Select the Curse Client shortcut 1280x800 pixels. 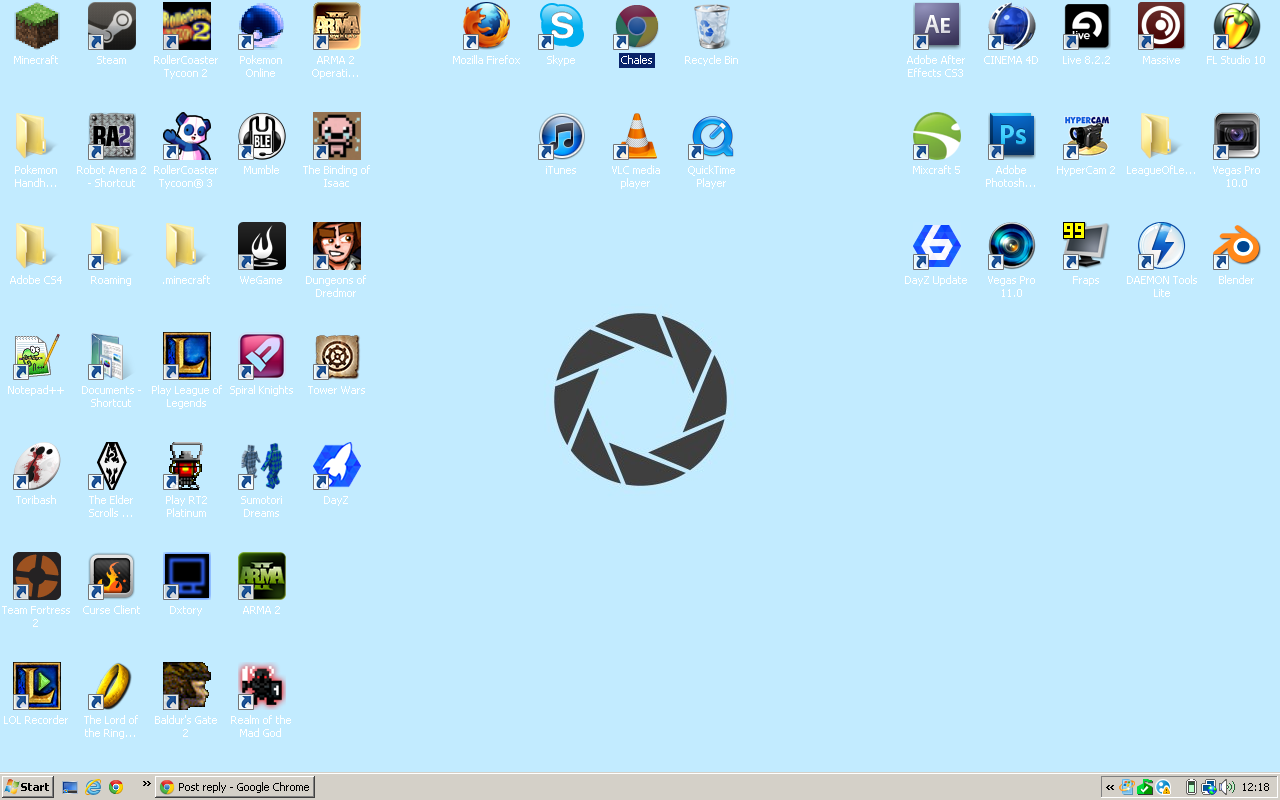(111, 577)
